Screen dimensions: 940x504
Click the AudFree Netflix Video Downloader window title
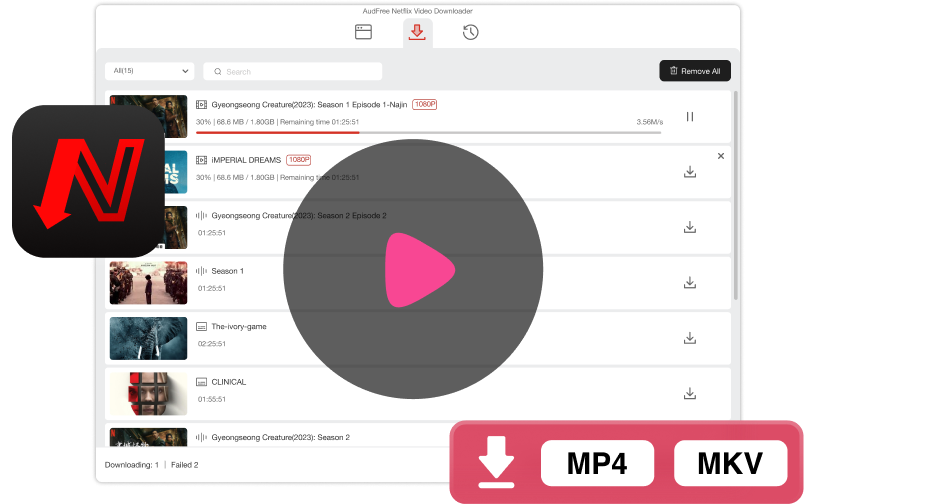[417, 11]
